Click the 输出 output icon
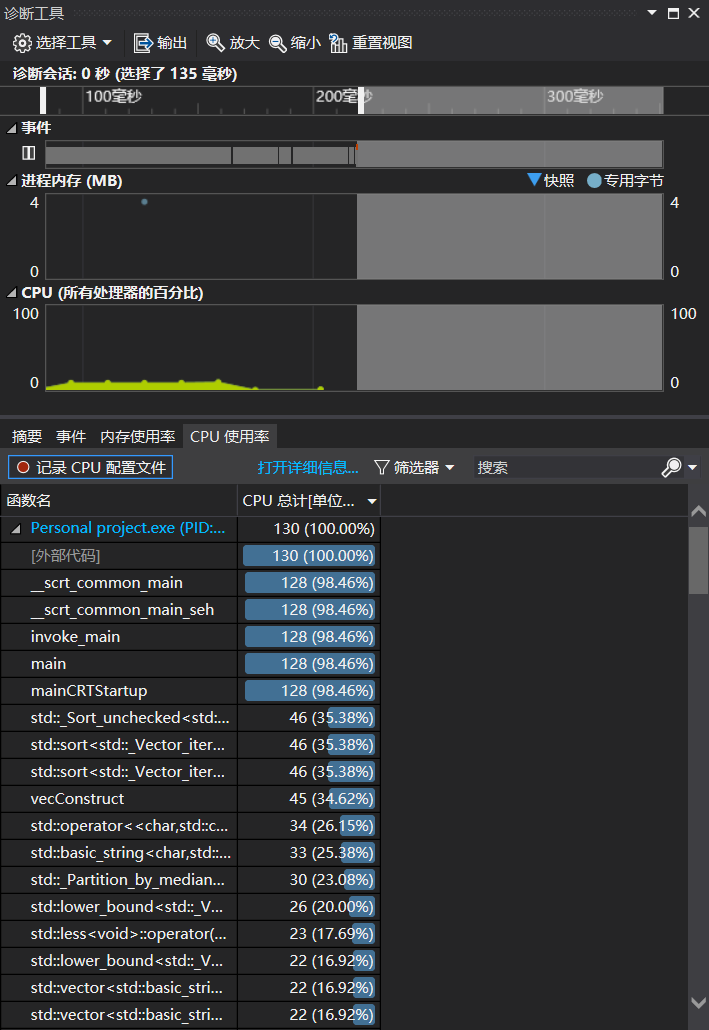 143,43
